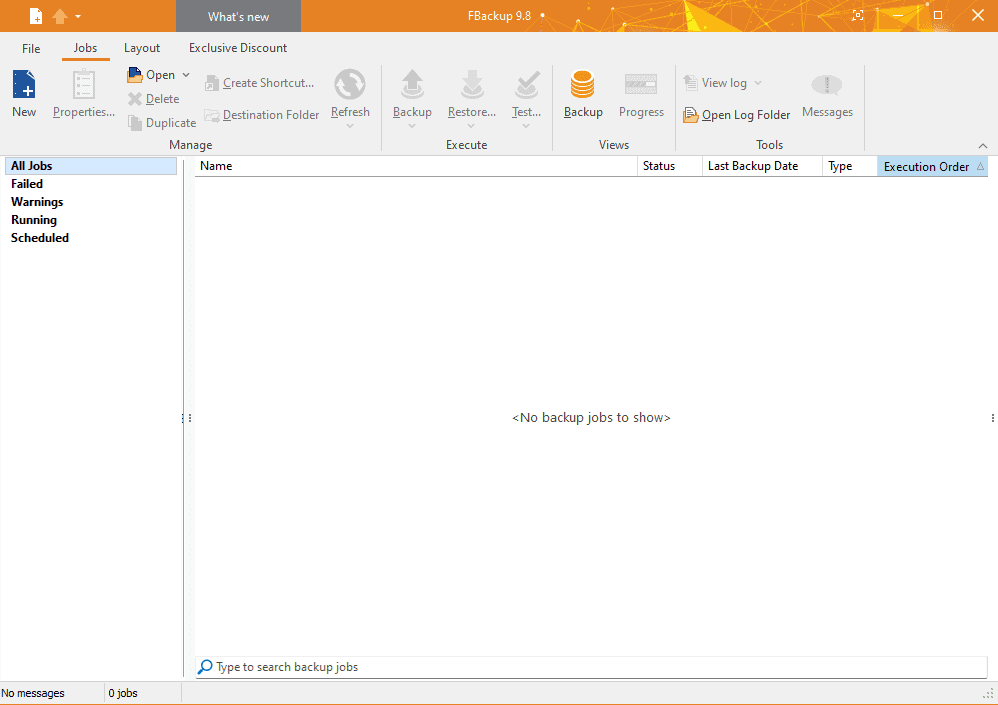Create a New backup job
The image size is (998, 705).
coord(24,94)
